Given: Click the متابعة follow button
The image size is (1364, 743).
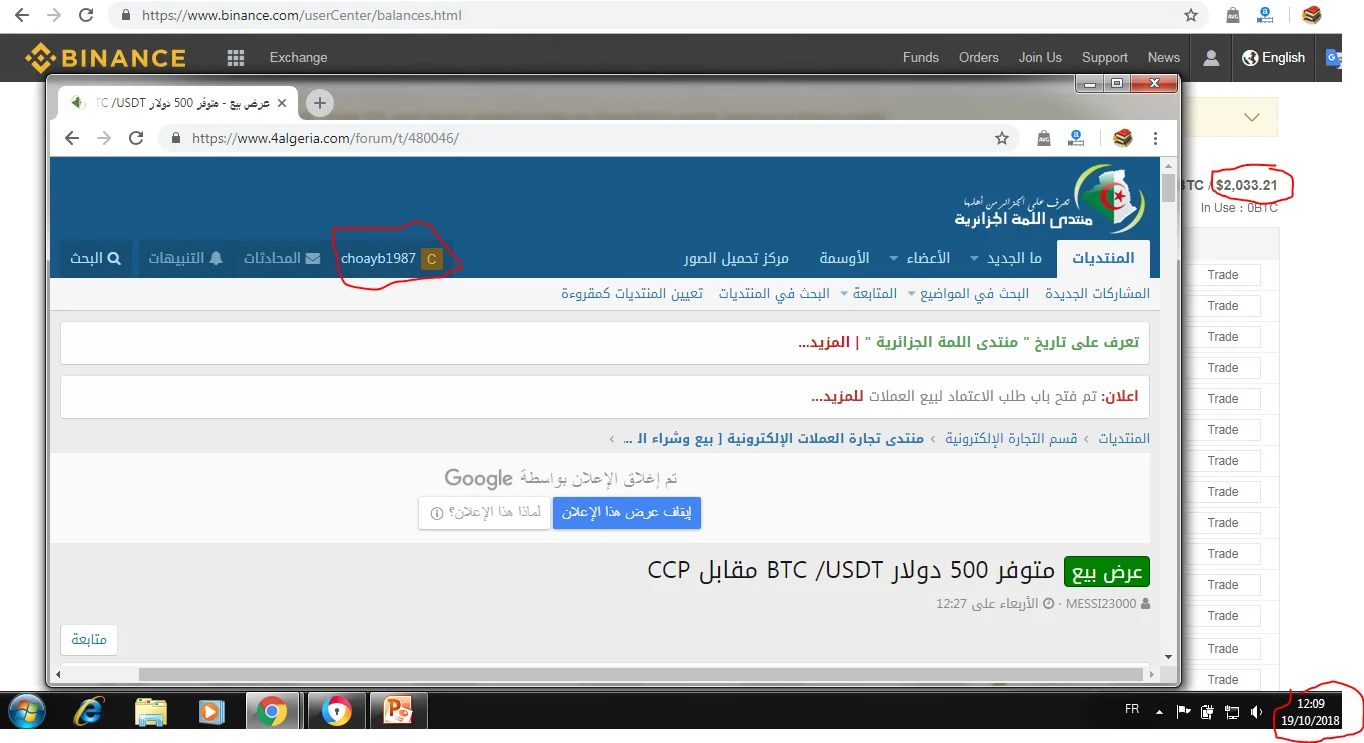Looking at the screenshot, I should click(x=89, y=640).
